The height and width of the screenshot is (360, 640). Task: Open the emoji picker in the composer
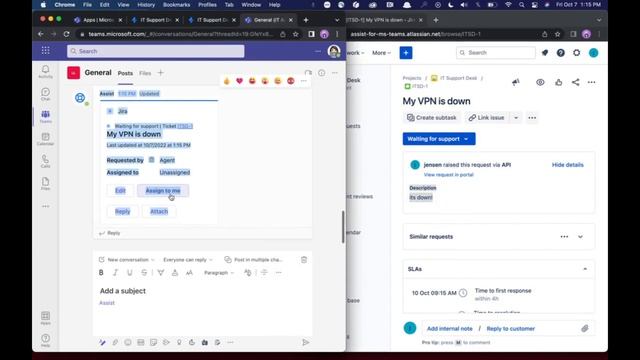point(128,342)
